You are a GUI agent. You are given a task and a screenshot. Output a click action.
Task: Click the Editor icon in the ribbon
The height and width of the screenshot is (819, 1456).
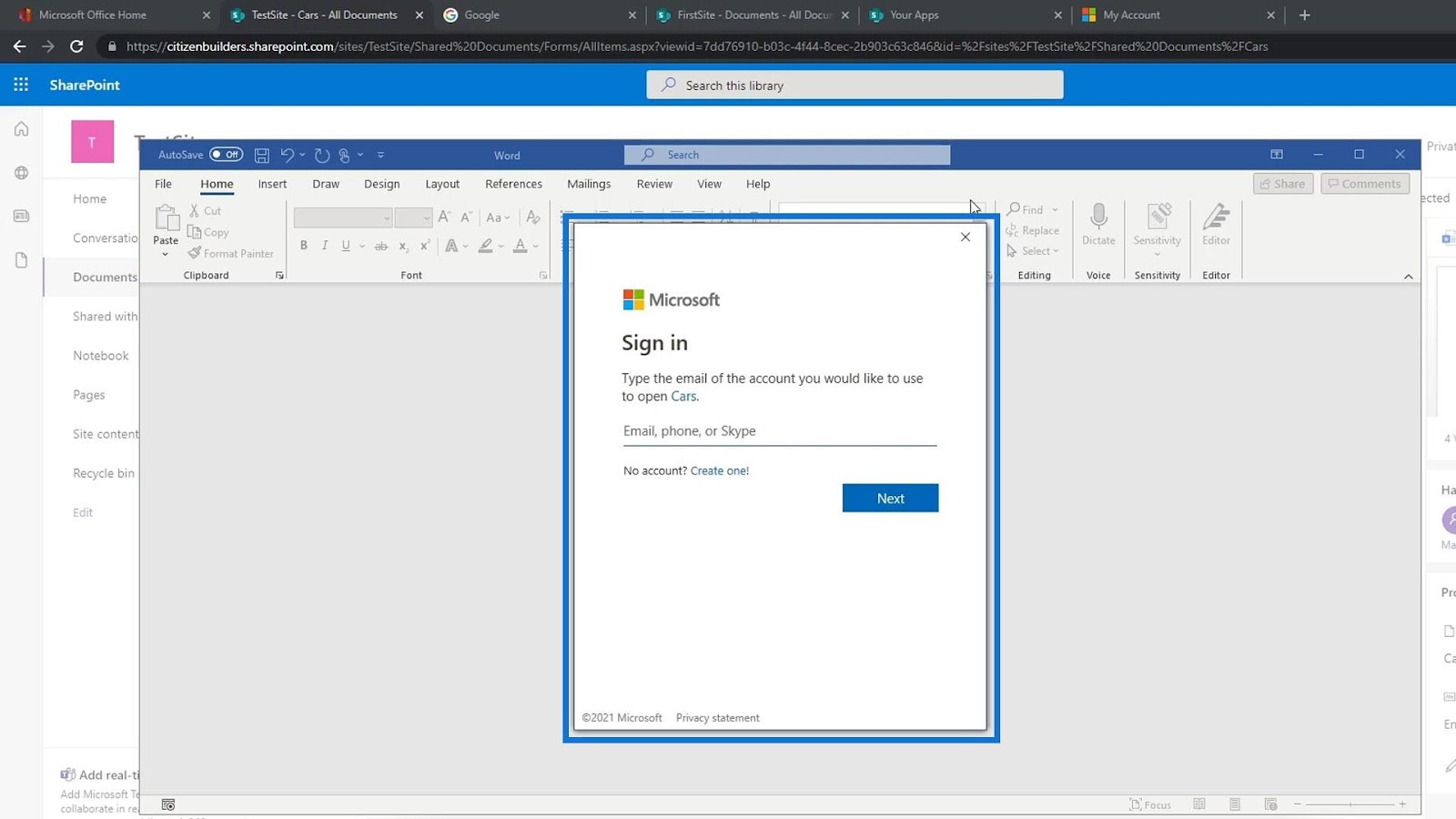click(1216, 217)
